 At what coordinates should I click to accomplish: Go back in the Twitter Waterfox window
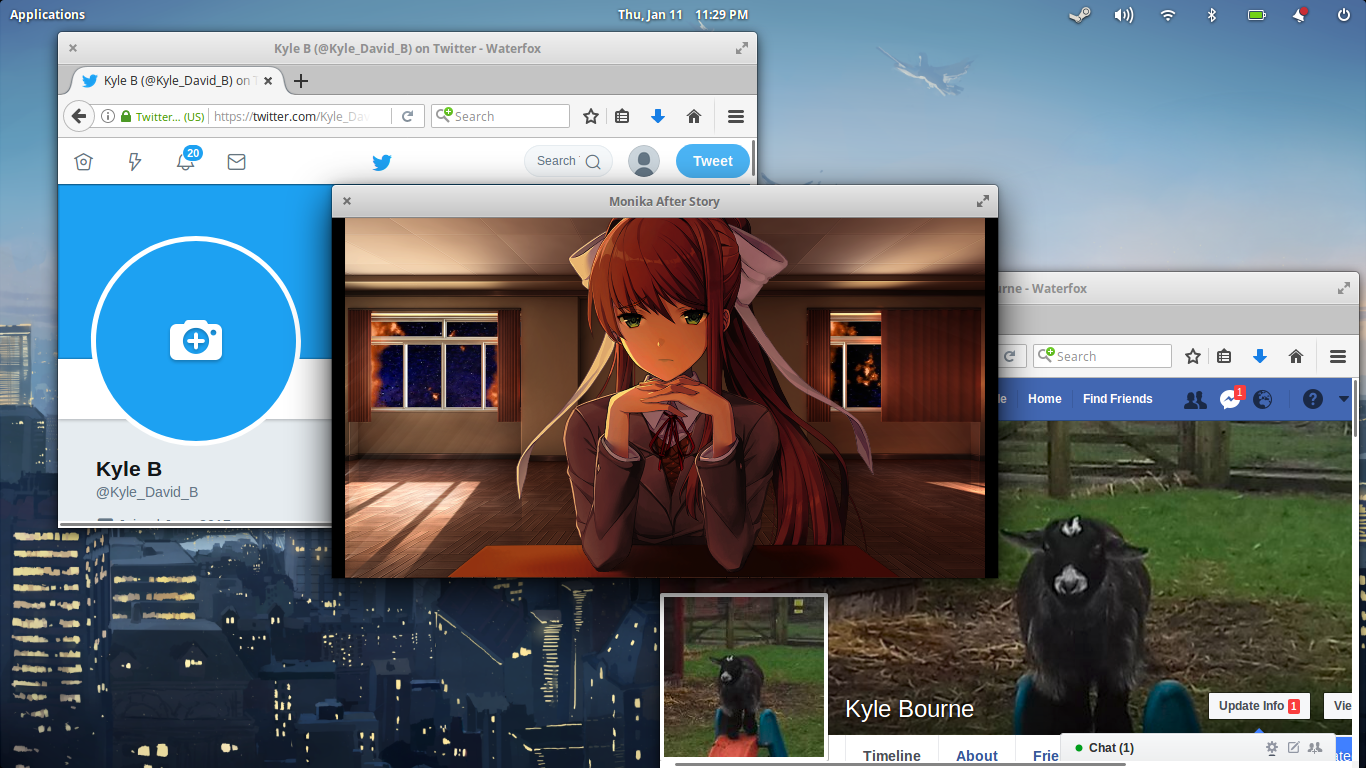tap(79, 116)
